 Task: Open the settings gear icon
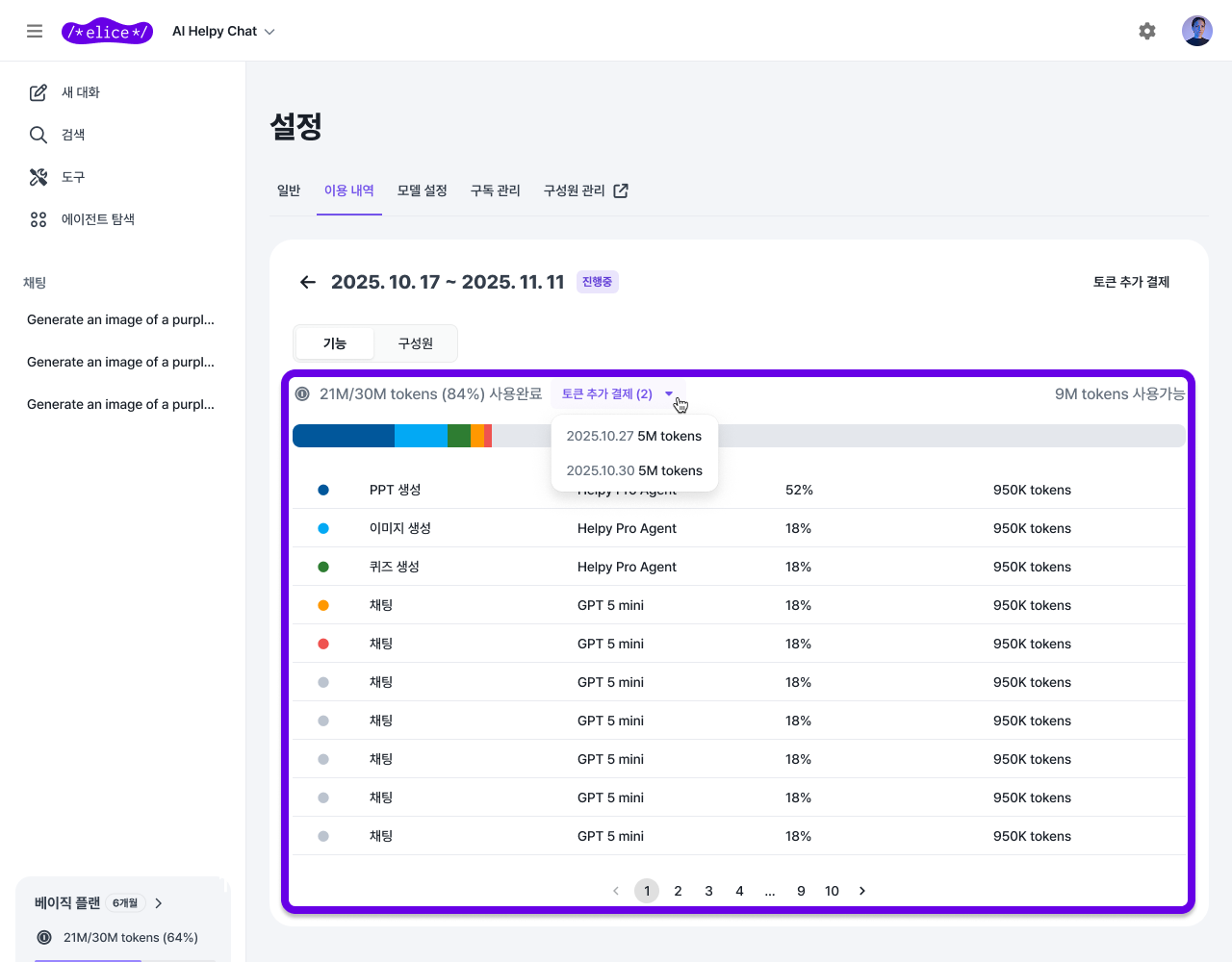[1146, 31]
